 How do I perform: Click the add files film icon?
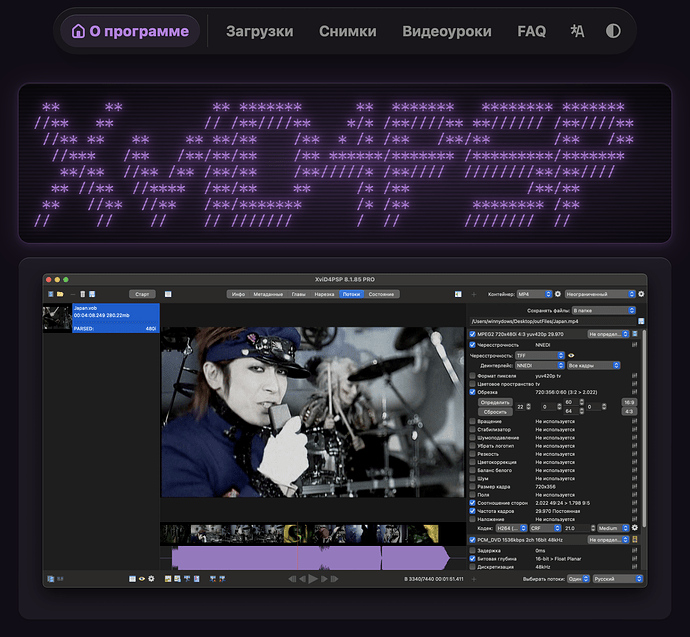click(51, 294)
